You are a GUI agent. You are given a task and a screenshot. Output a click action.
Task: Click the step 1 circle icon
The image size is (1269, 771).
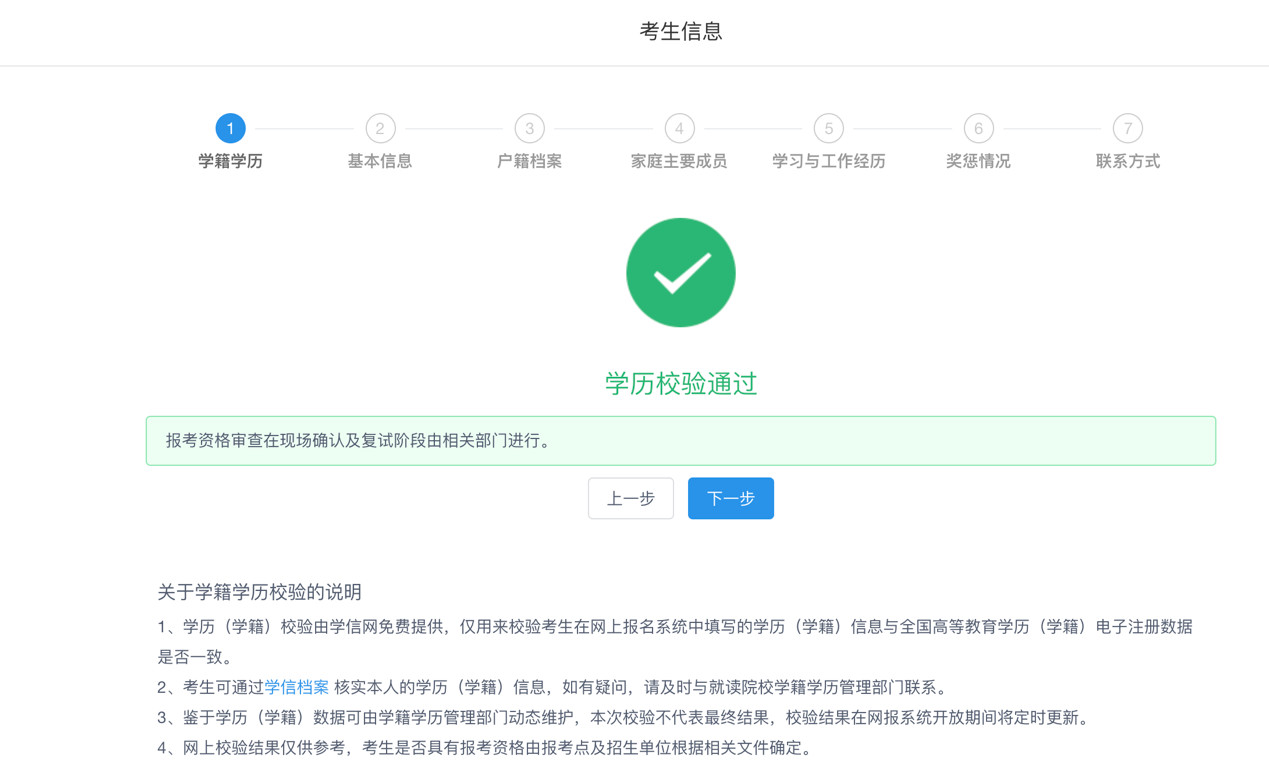pyautogui.click(x=230, y=128)
